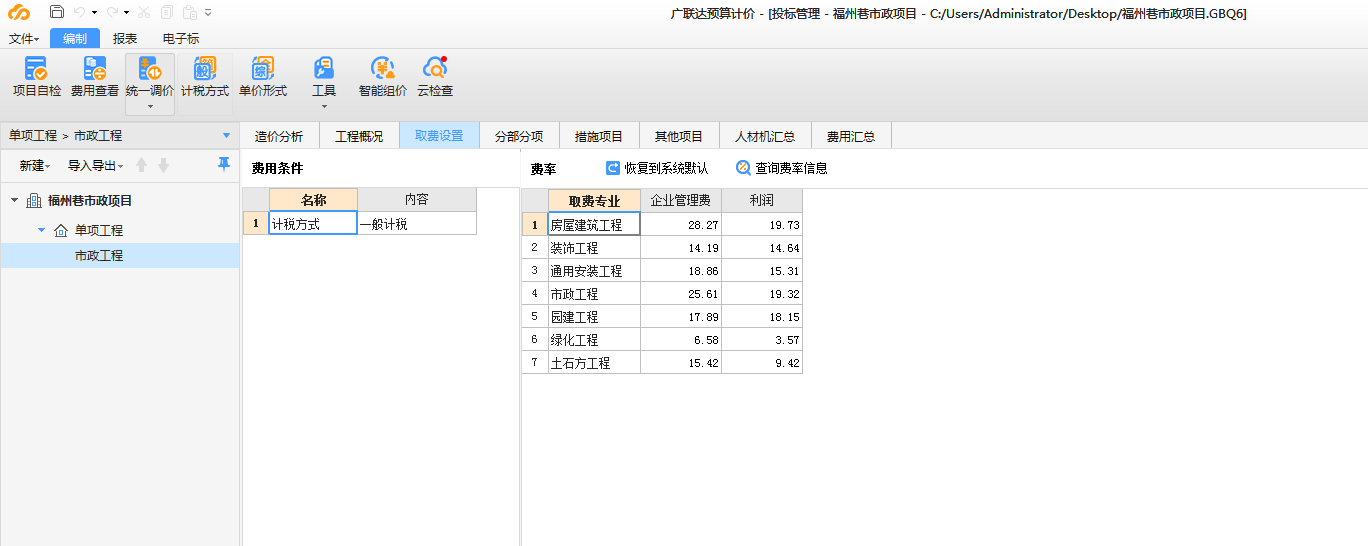Click management fee value 6.58
The height and width of the screenshot is (546, 1368).
(681, 340)
